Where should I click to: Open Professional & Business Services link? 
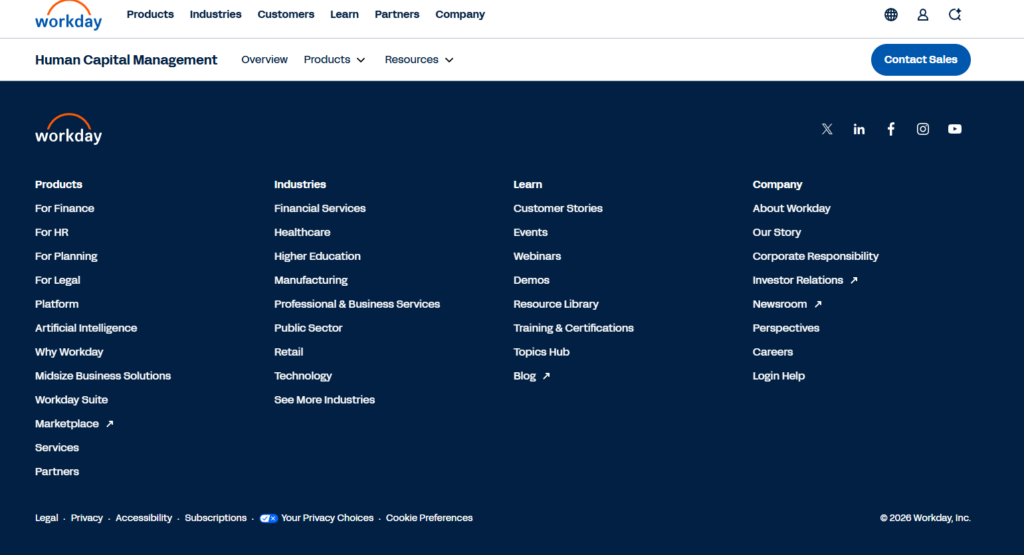click(x=357, y=304)
